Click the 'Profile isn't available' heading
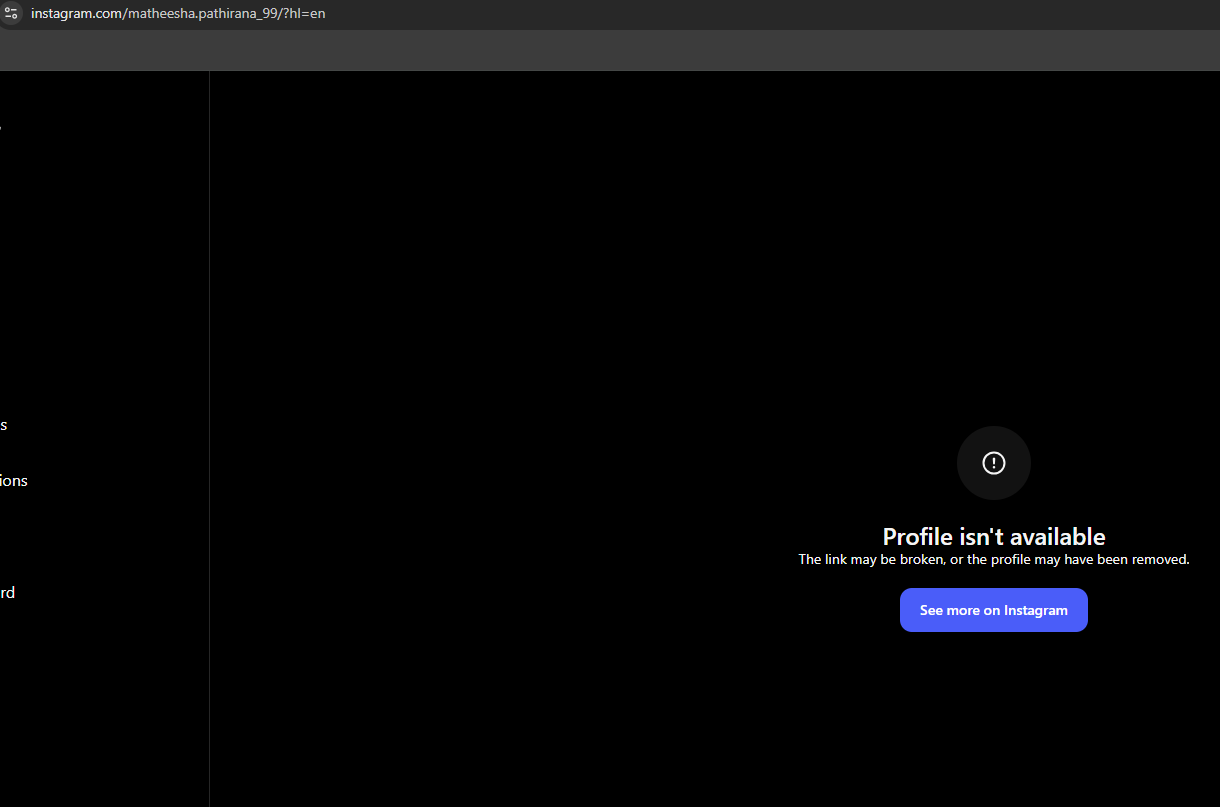Viewport: 1220px width, 807px height. (993, 536)
